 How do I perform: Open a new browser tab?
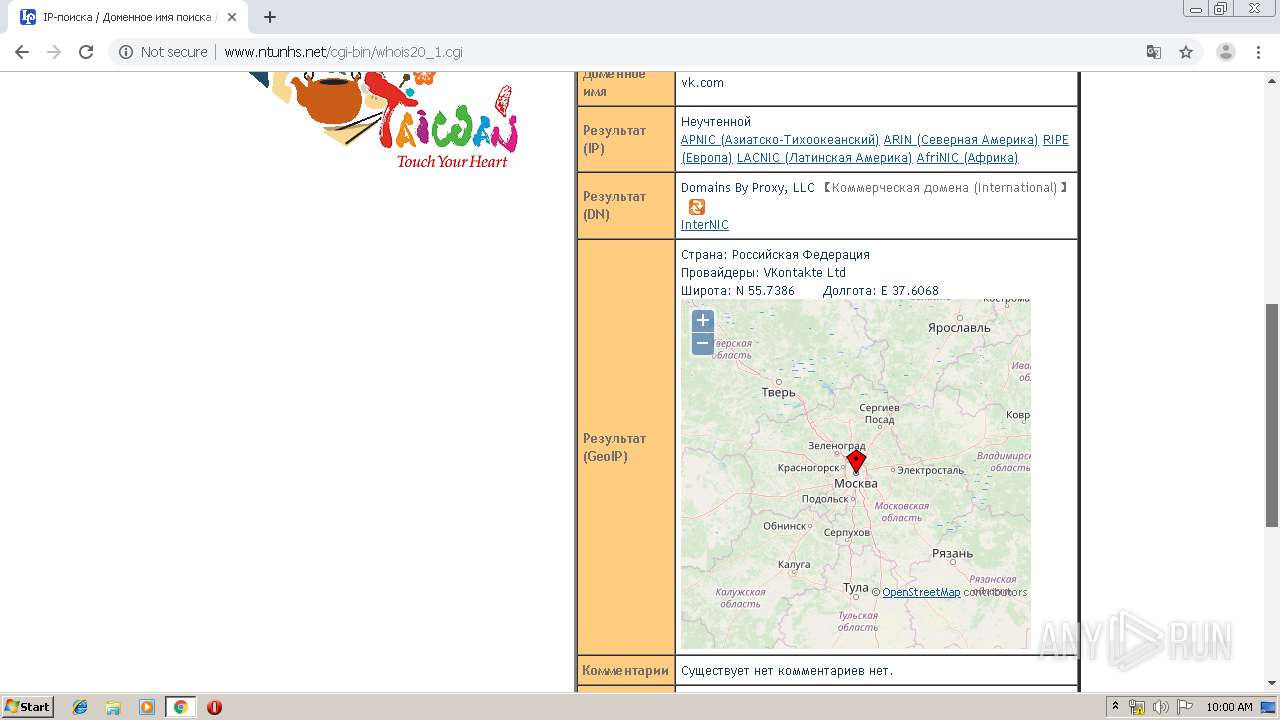pos(270,17)
